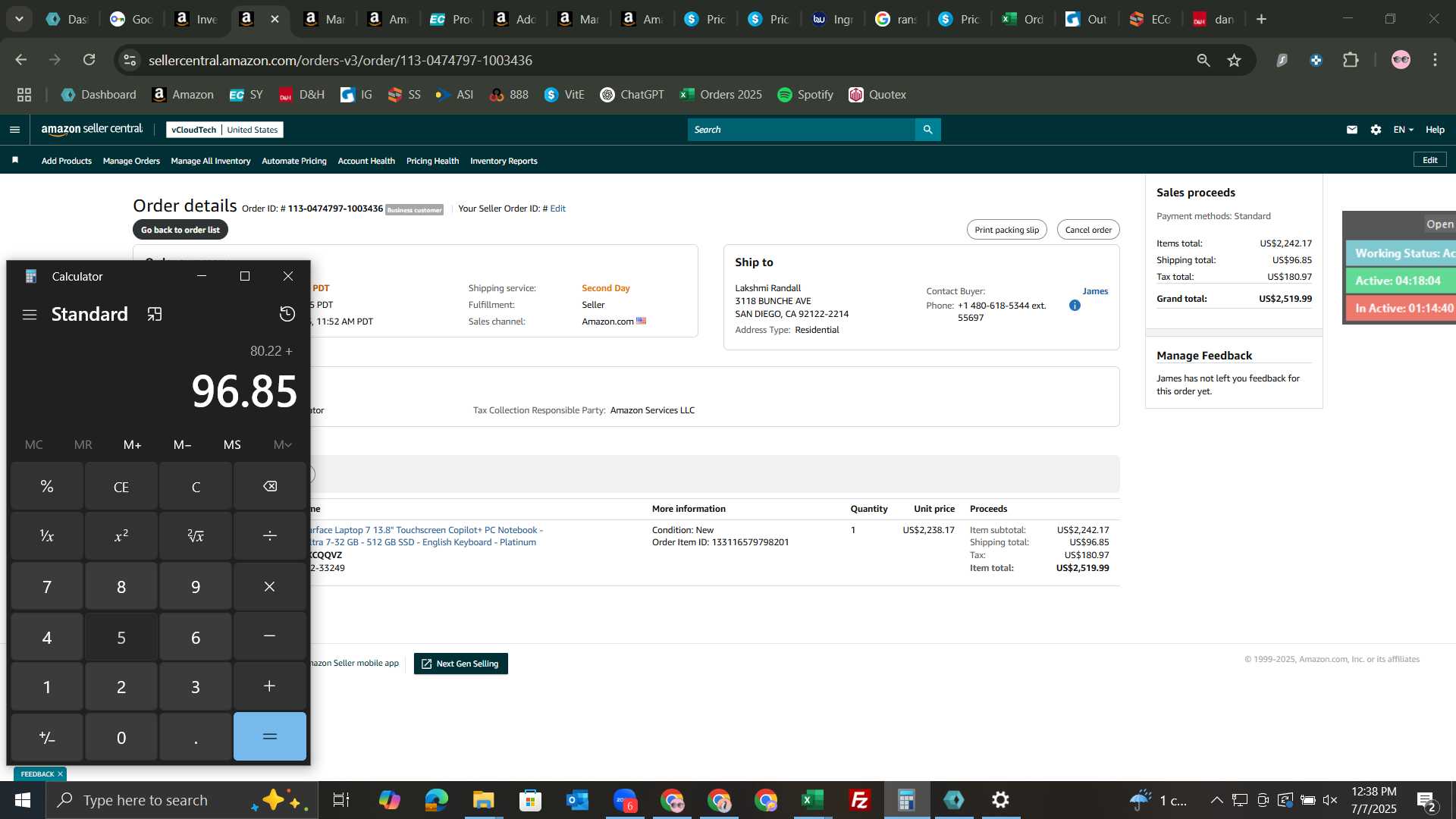Image resolution: width=1456 pixels, height=819 pixels.
Task: Open Windows Start menu
Action: coord(23,800)
